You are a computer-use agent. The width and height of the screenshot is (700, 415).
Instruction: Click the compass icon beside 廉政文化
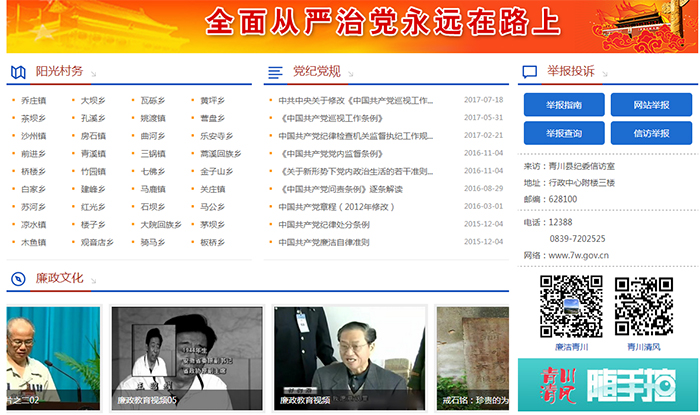(18, 278)
